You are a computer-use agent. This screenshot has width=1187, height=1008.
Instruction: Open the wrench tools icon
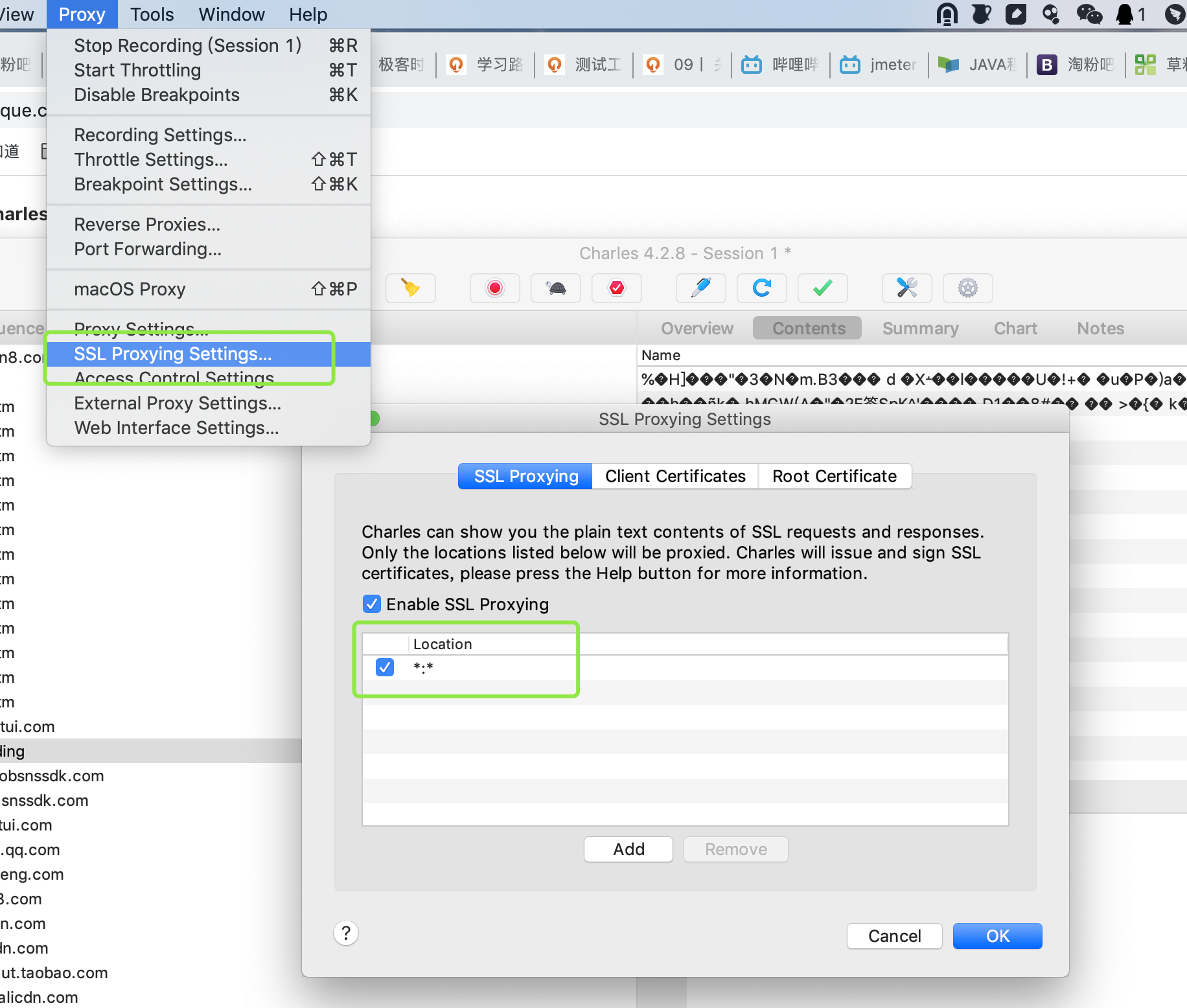907,288
